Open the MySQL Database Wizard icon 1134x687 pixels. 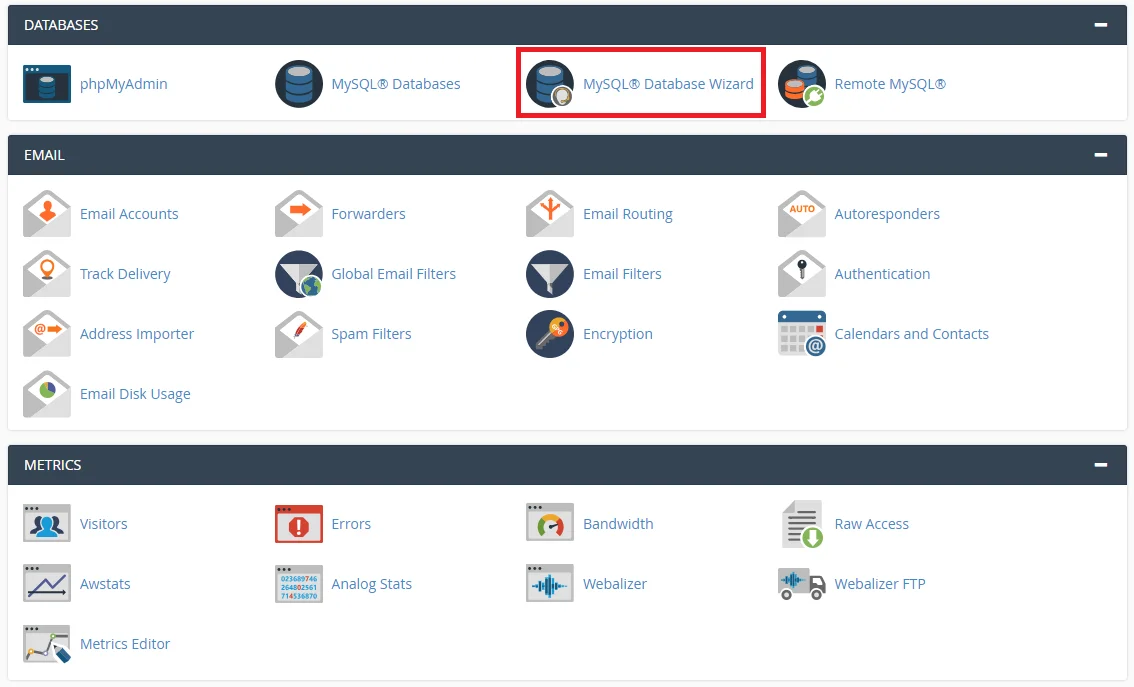(550, 84)
